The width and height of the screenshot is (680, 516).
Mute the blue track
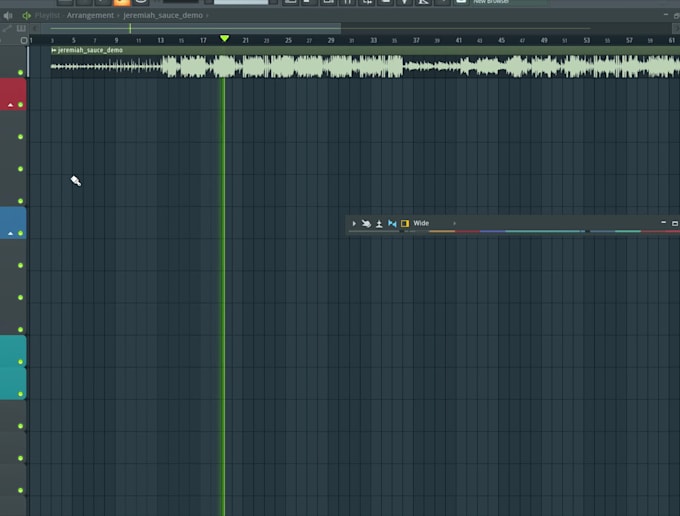(20, 233)
